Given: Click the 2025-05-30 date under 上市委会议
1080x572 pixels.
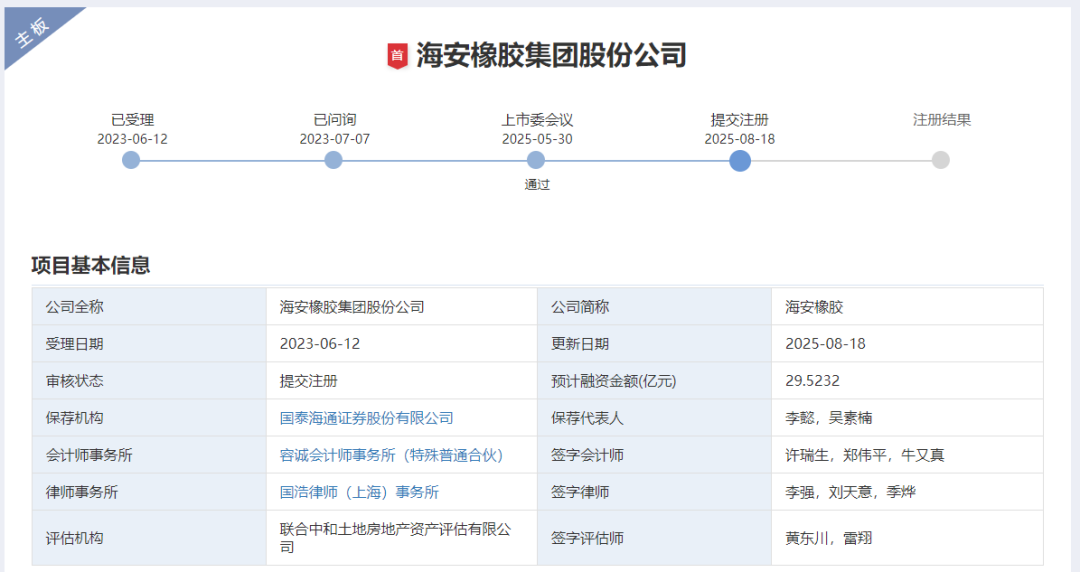Looking at the screenshot, I should coord(537,139).
